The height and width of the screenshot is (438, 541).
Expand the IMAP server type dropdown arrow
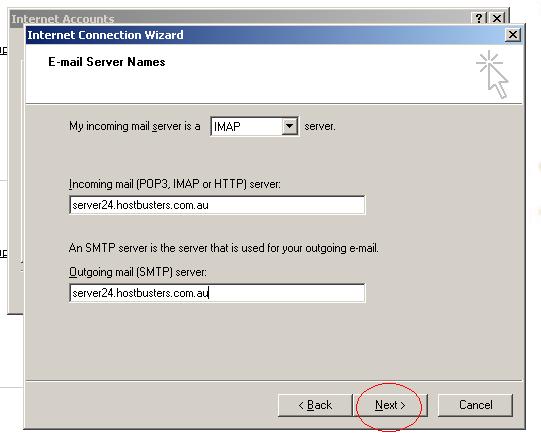tap(289, 126)
